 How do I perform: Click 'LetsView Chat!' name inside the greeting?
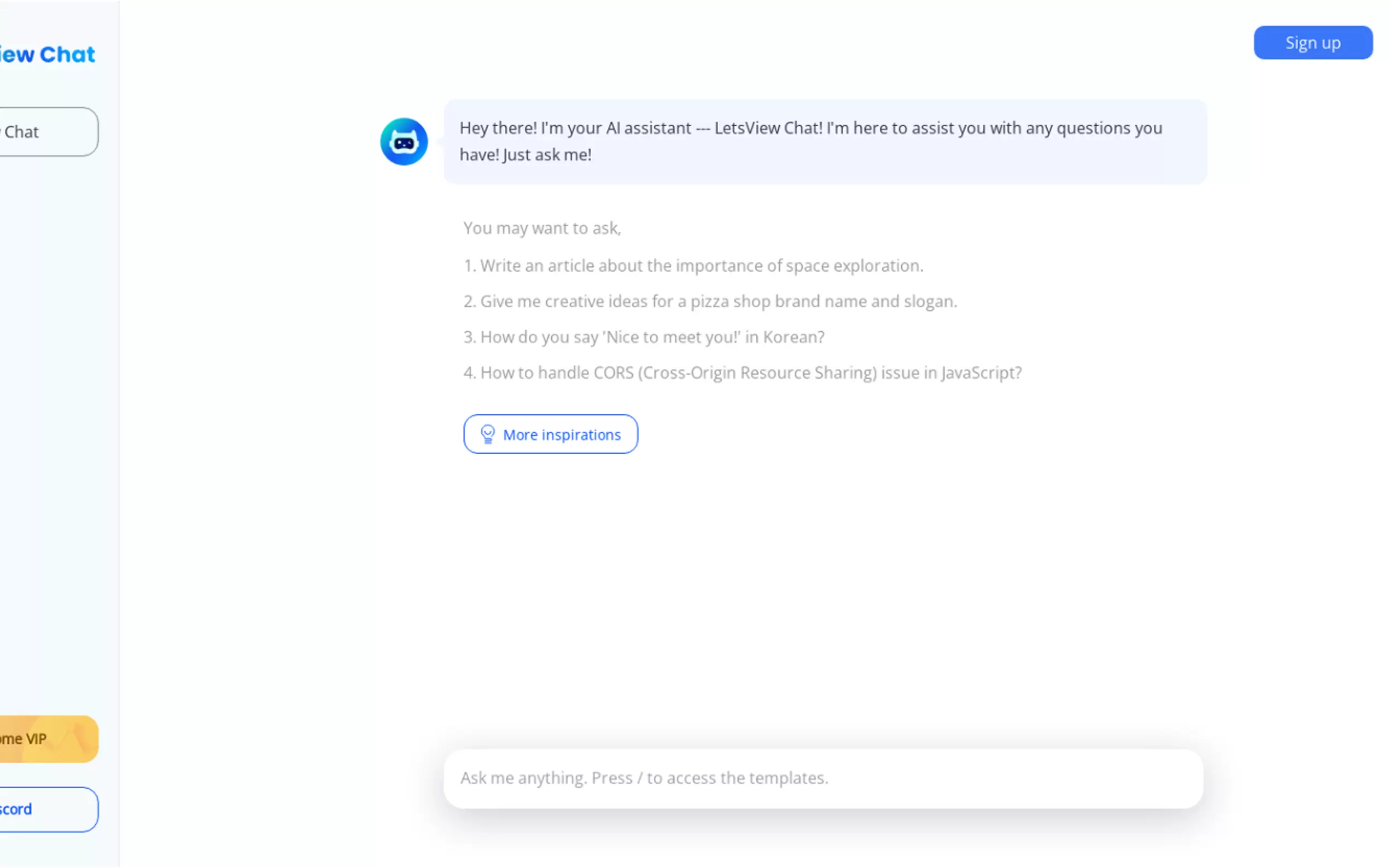point(768,128)
